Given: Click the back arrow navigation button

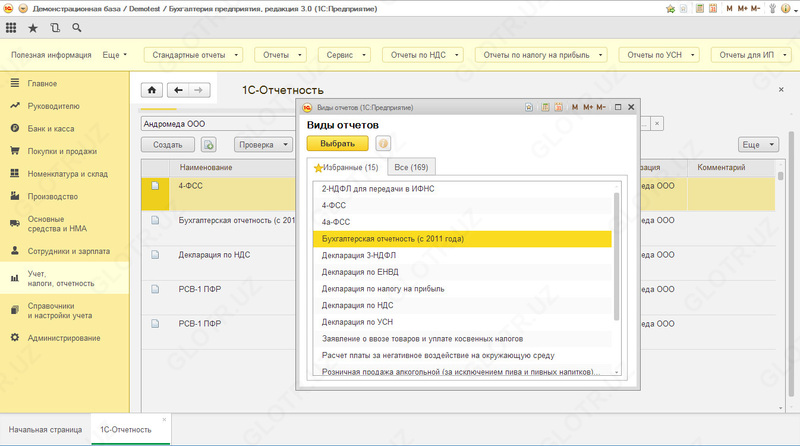Looking at the screenshot, I should coord(178,90).
